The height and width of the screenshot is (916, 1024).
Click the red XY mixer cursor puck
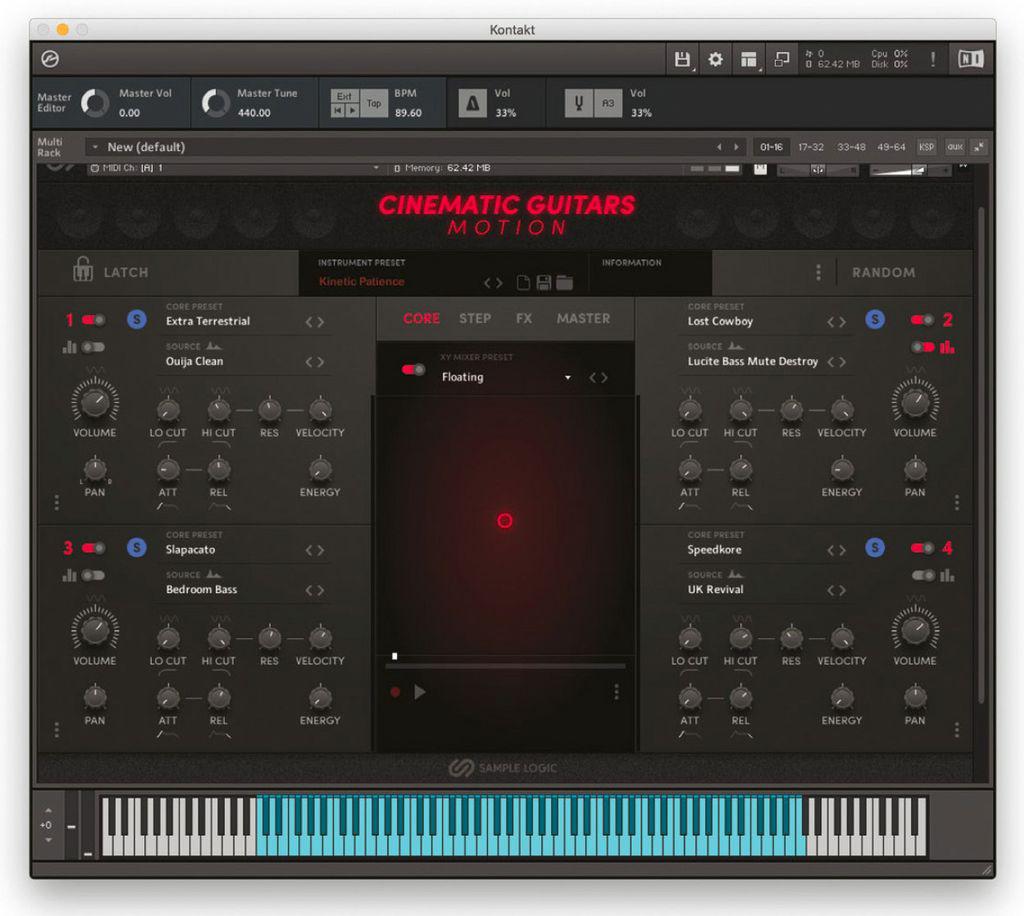coord(505,520)
